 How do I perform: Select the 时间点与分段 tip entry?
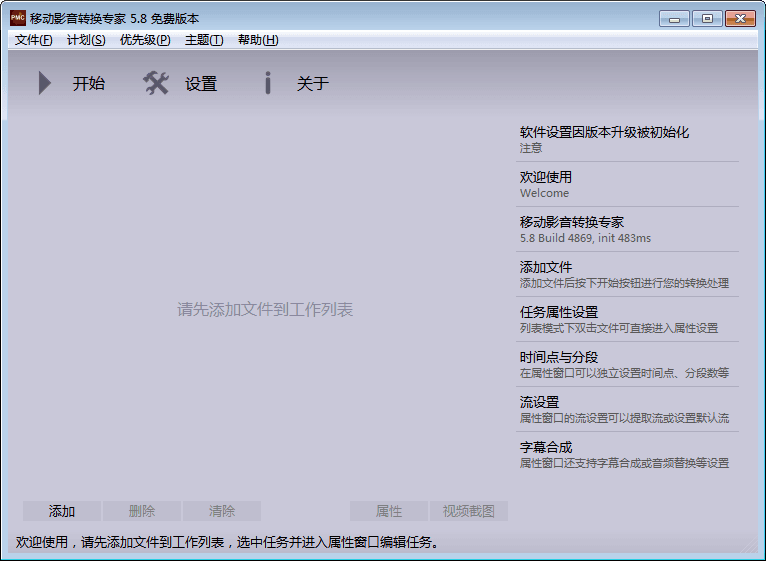point(627,364)
